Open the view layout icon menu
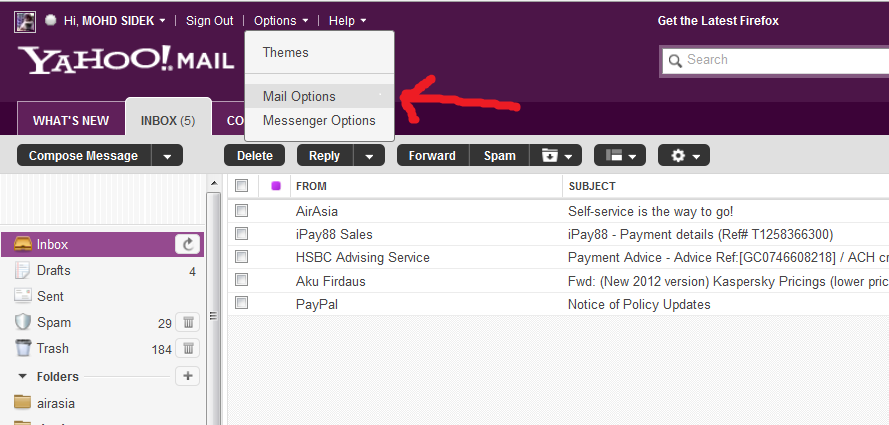The width and height of the screenshot is (889, 425). point(620,155)
